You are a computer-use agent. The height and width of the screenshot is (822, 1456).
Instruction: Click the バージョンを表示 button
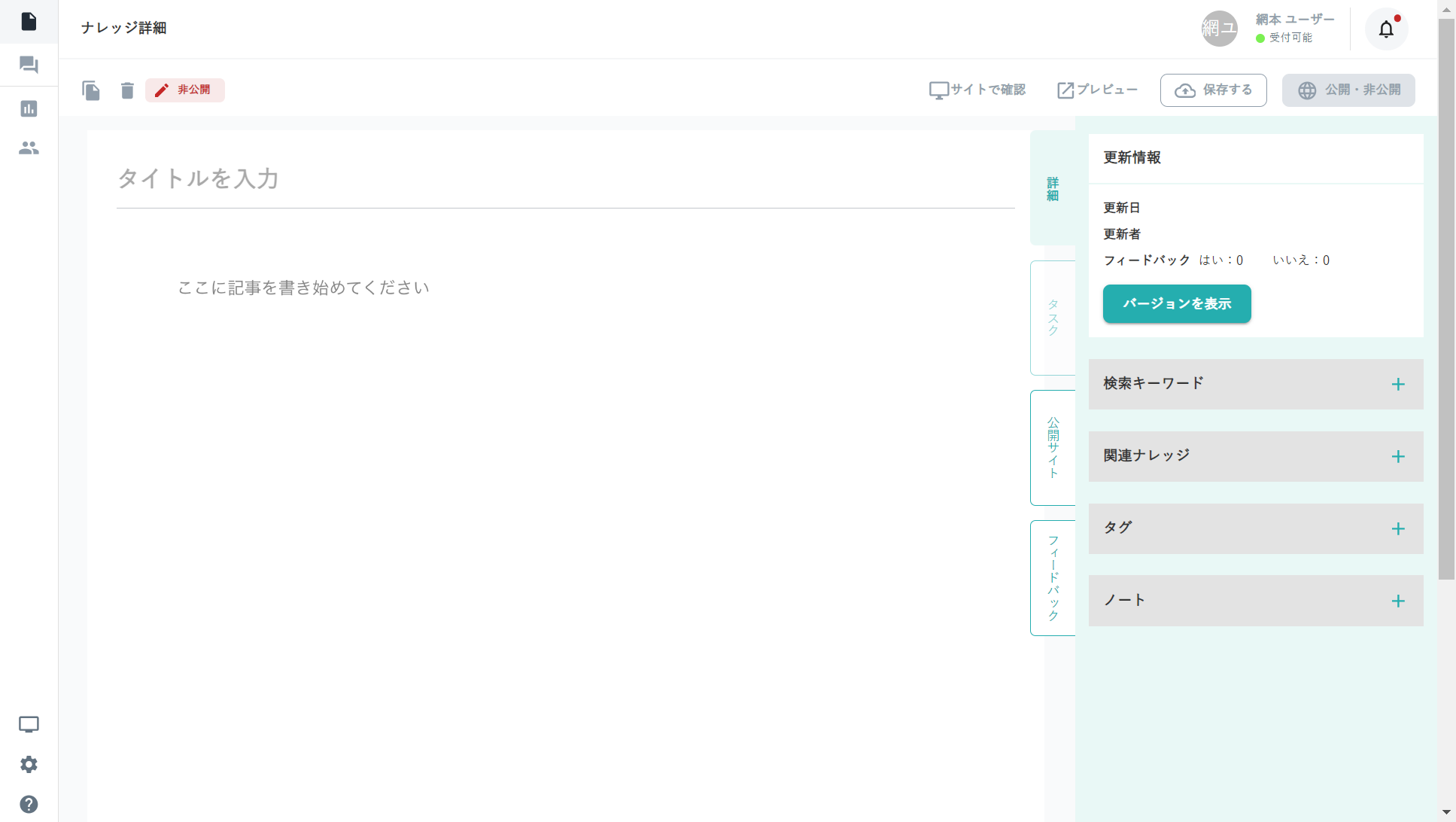pyautogui.click(x=1176, y=304)
